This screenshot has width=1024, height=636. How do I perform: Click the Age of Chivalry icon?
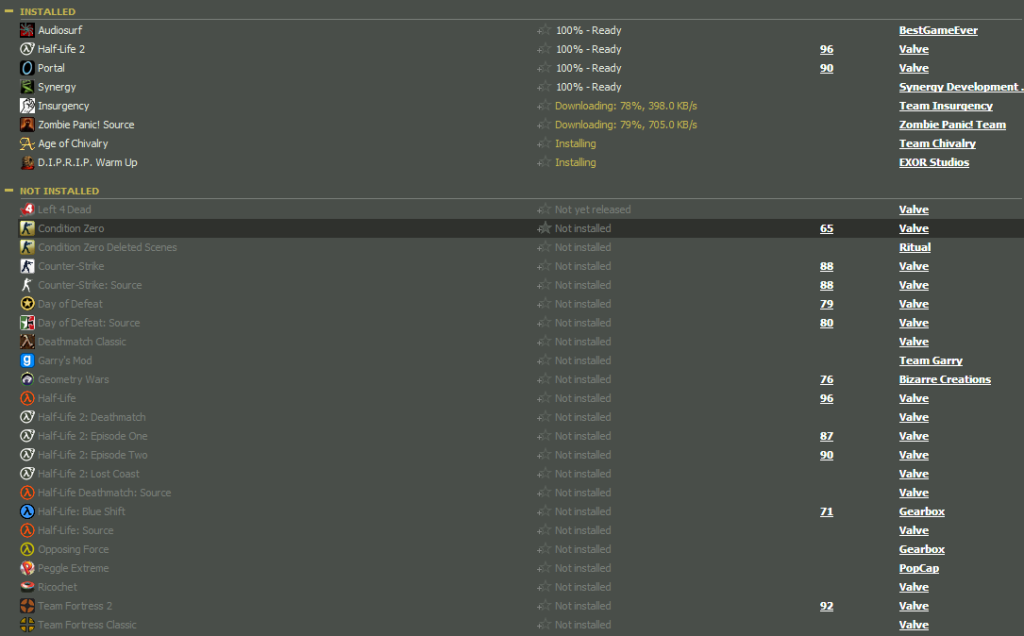pyautogui.click(x=27, y=144)
